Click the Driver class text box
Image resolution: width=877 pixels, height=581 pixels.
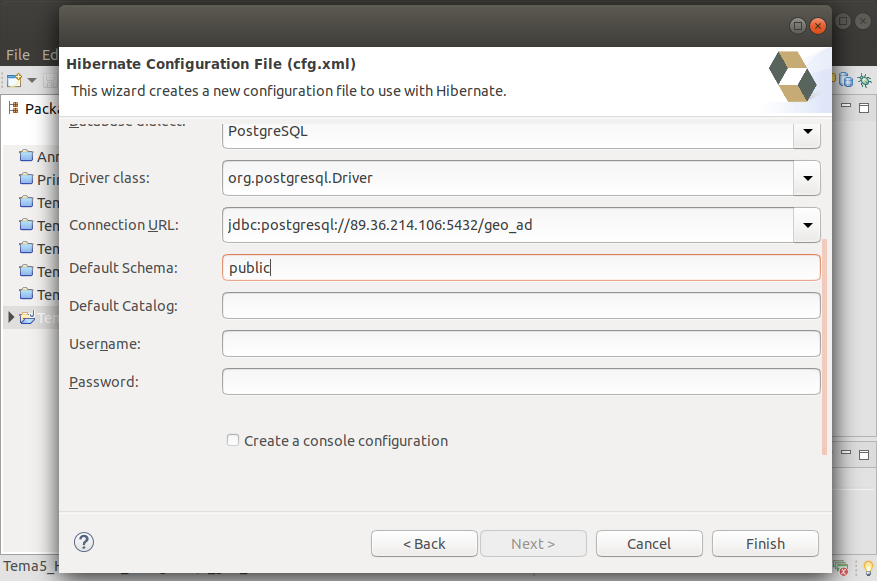pyautogui.click(x=508, y=178)
